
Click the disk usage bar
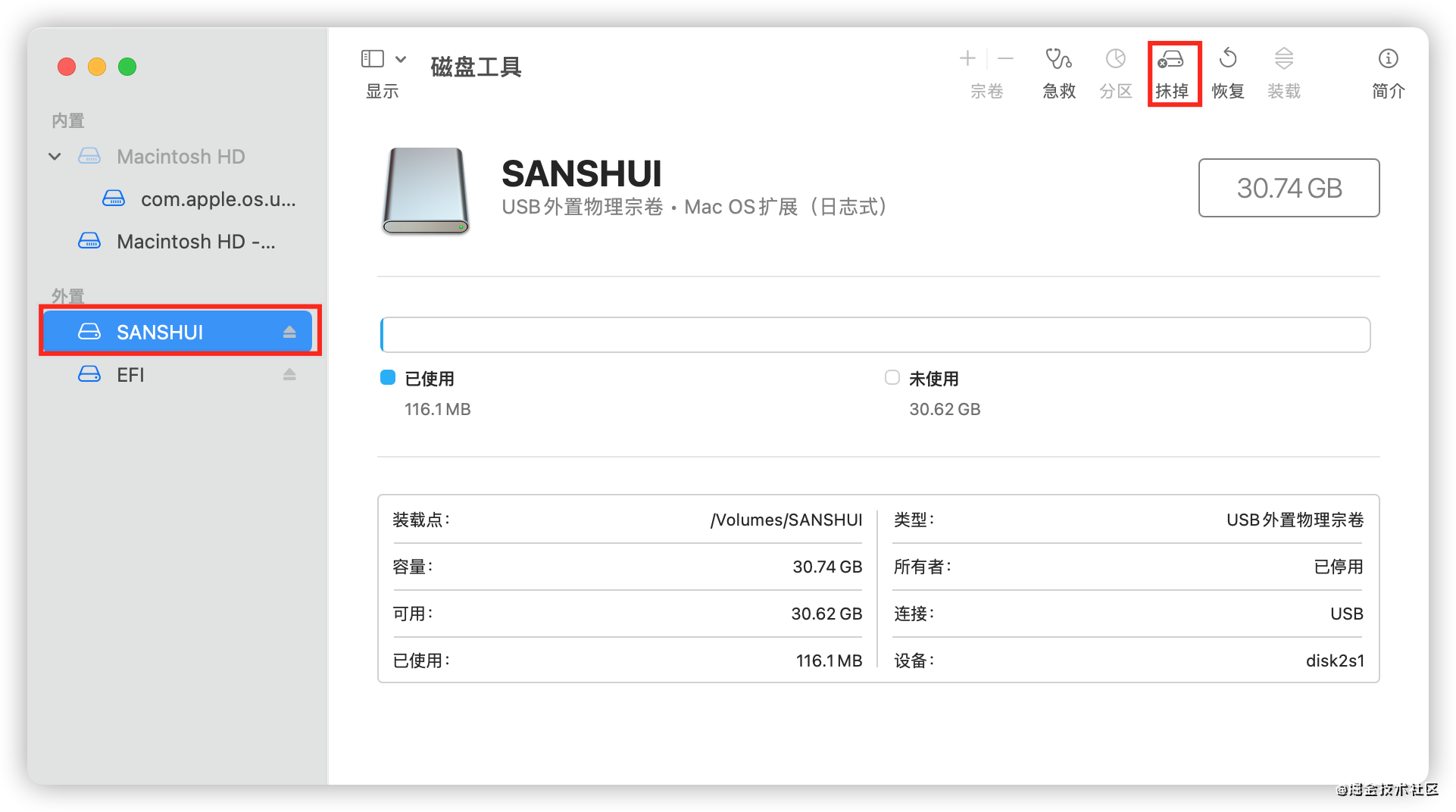pyautogui.click(x=875, y=335)
